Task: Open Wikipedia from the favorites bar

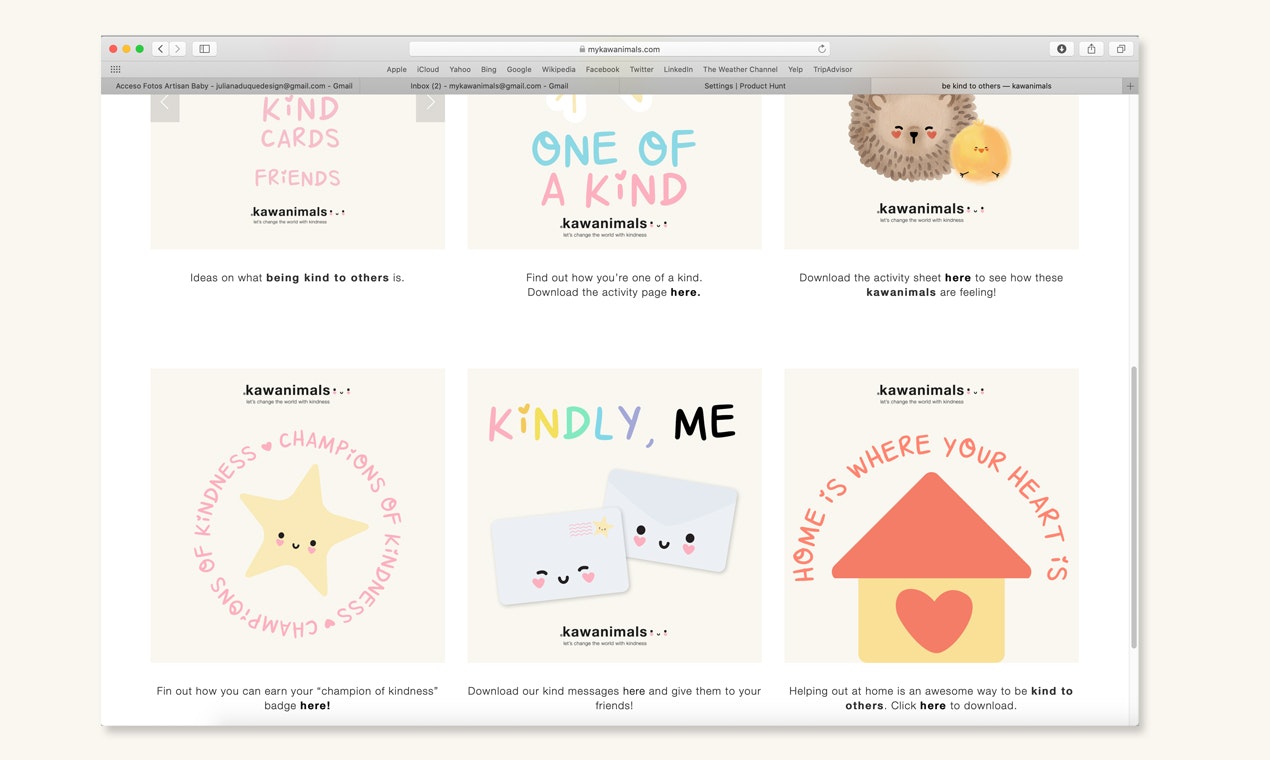Action: (x=558, y=69)
